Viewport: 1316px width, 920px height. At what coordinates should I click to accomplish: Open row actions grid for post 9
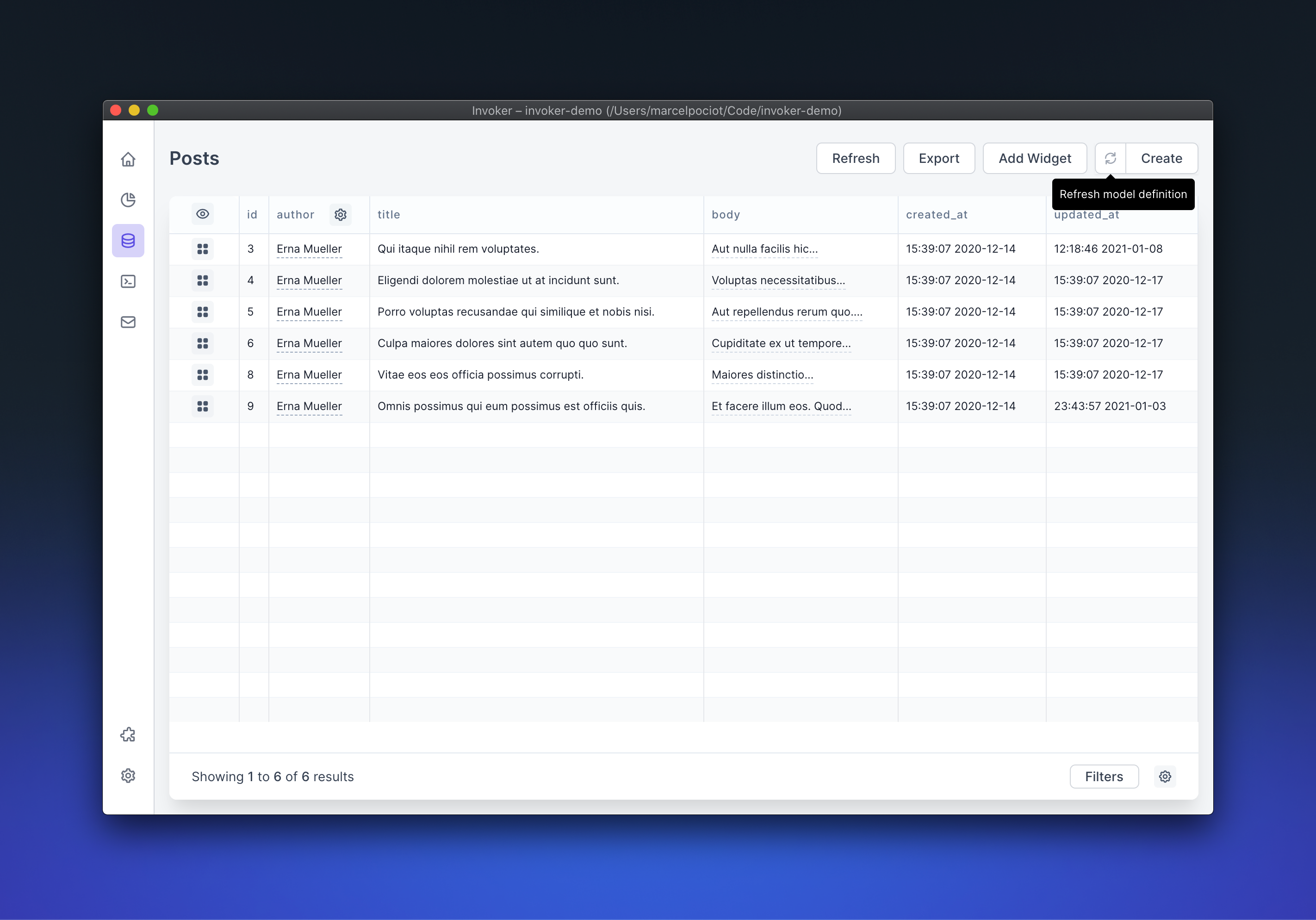pyautogui.click(x=202, y=406)
